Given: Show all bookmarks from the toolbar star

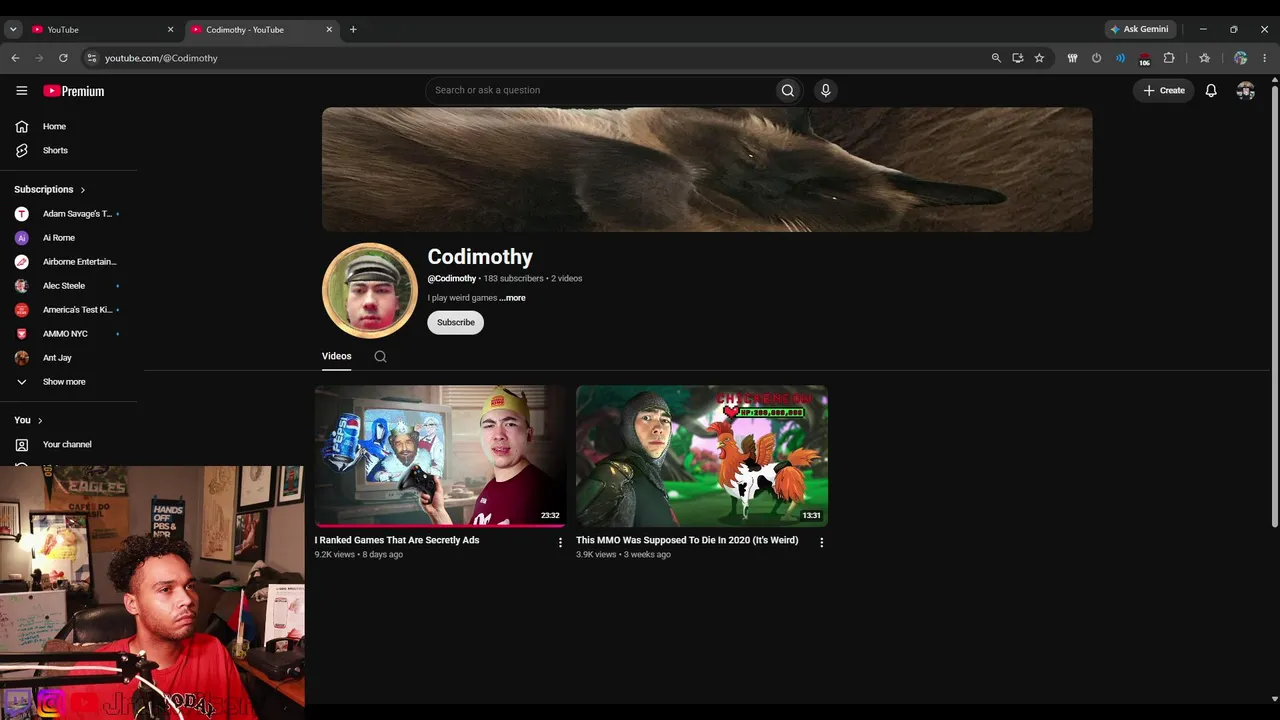Looking at the screenshot, I should (x=1204, y=58).
